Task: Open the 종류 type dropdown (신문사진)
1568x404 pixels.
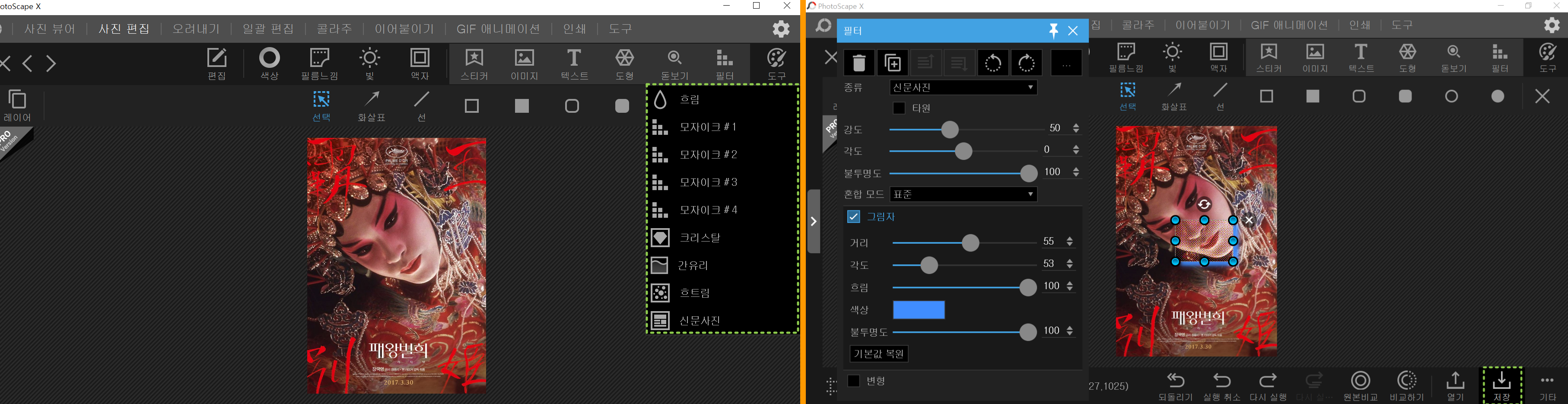Action: (964, 88)
